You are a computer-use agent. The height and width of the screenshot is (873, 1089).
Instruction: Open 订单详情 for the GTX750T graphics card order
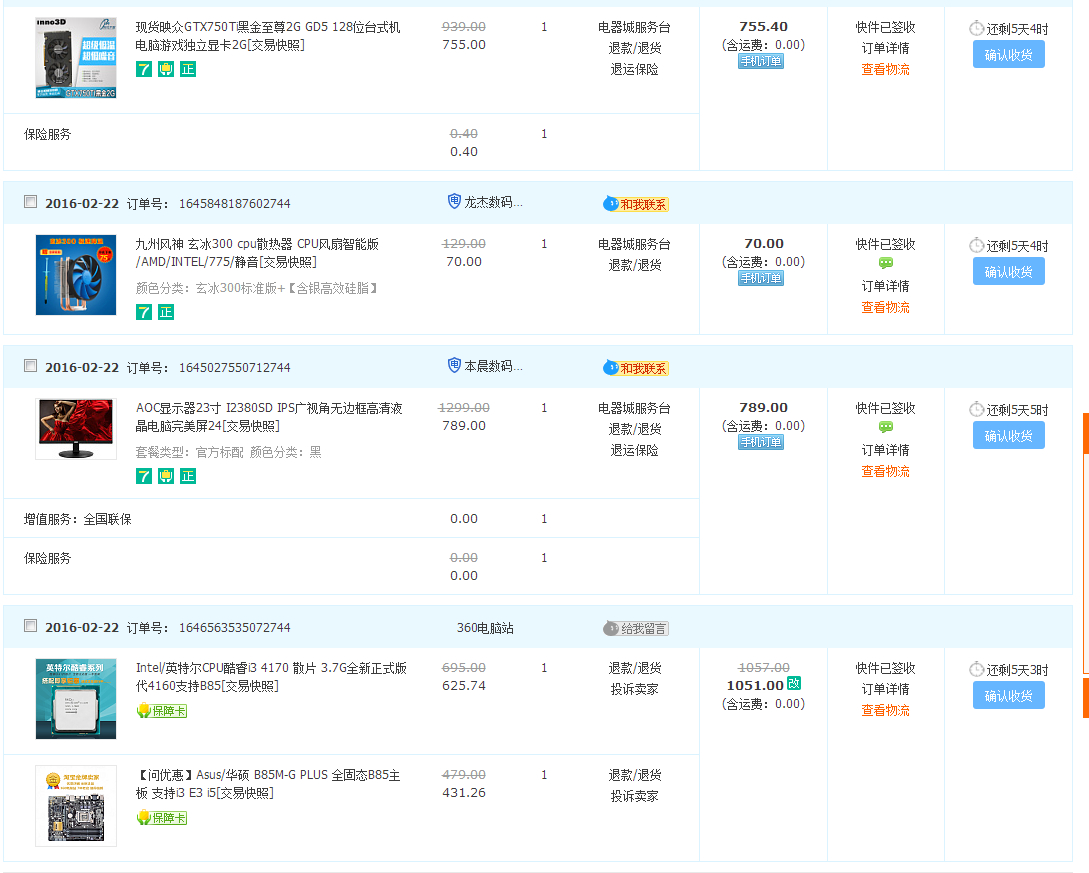[885, 48]
